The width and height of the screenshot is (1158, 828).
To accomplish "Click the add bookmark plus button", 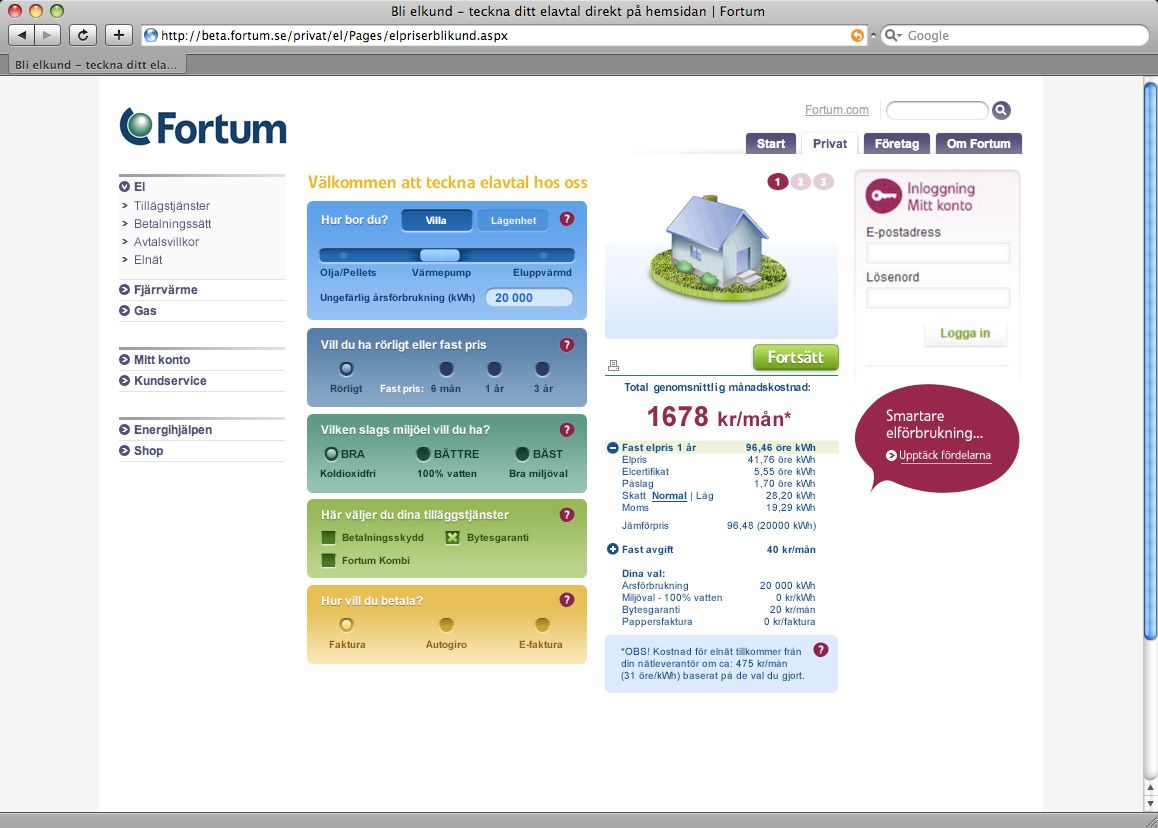I will click(x=119, y=35).
